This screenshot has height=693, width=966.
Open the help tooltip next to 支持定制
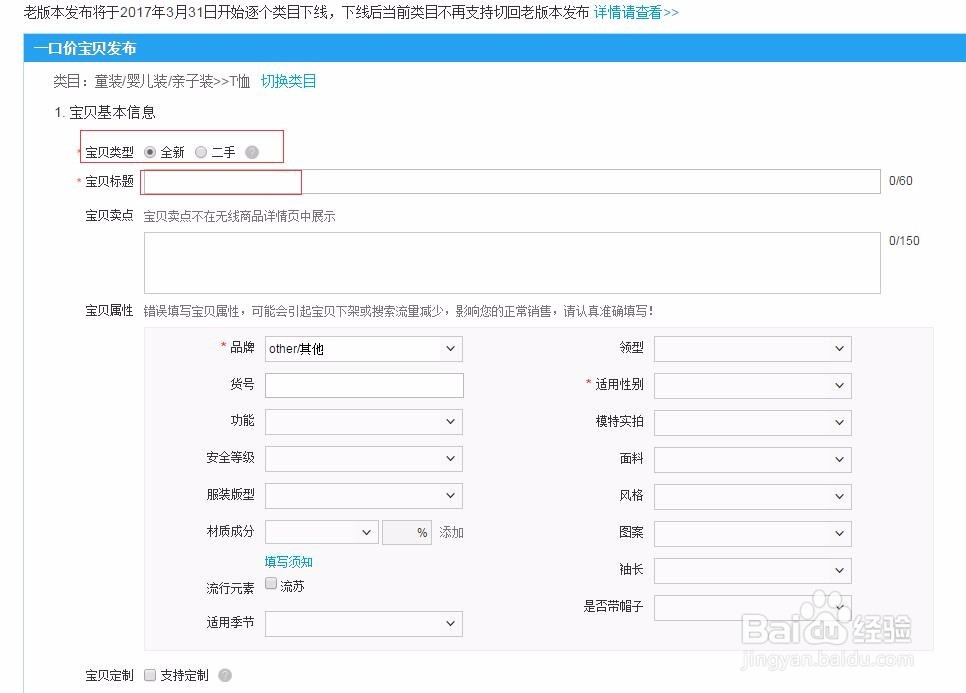pyautogui.click(x=224, y=675)
